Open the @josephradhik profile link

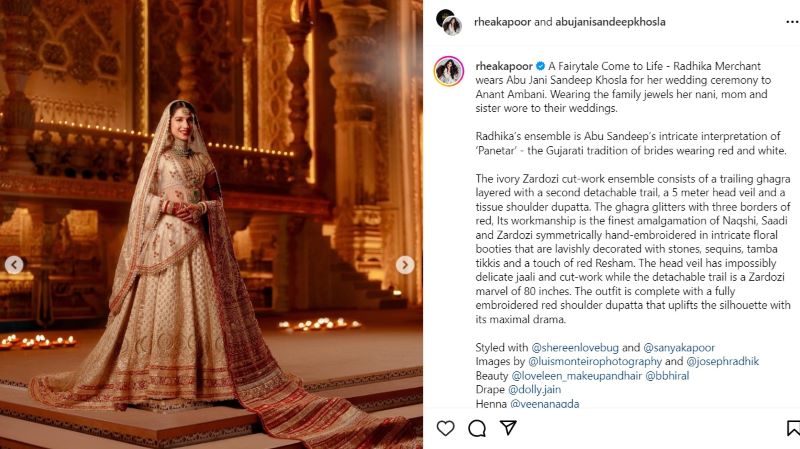[722, 361]
